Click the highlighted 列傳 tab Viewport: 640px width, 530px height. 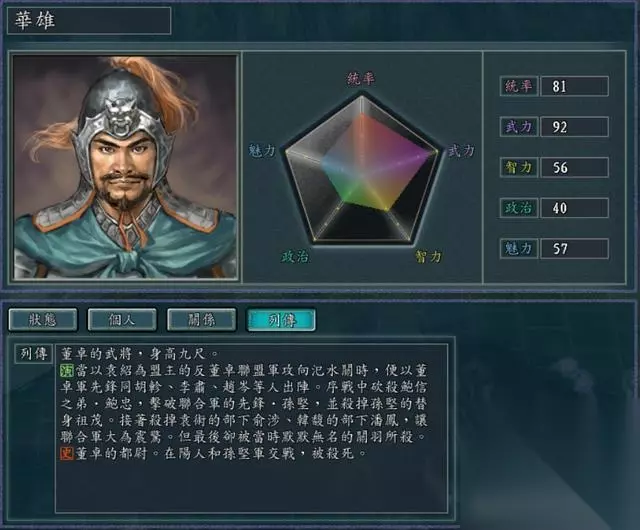click(281, 319)
